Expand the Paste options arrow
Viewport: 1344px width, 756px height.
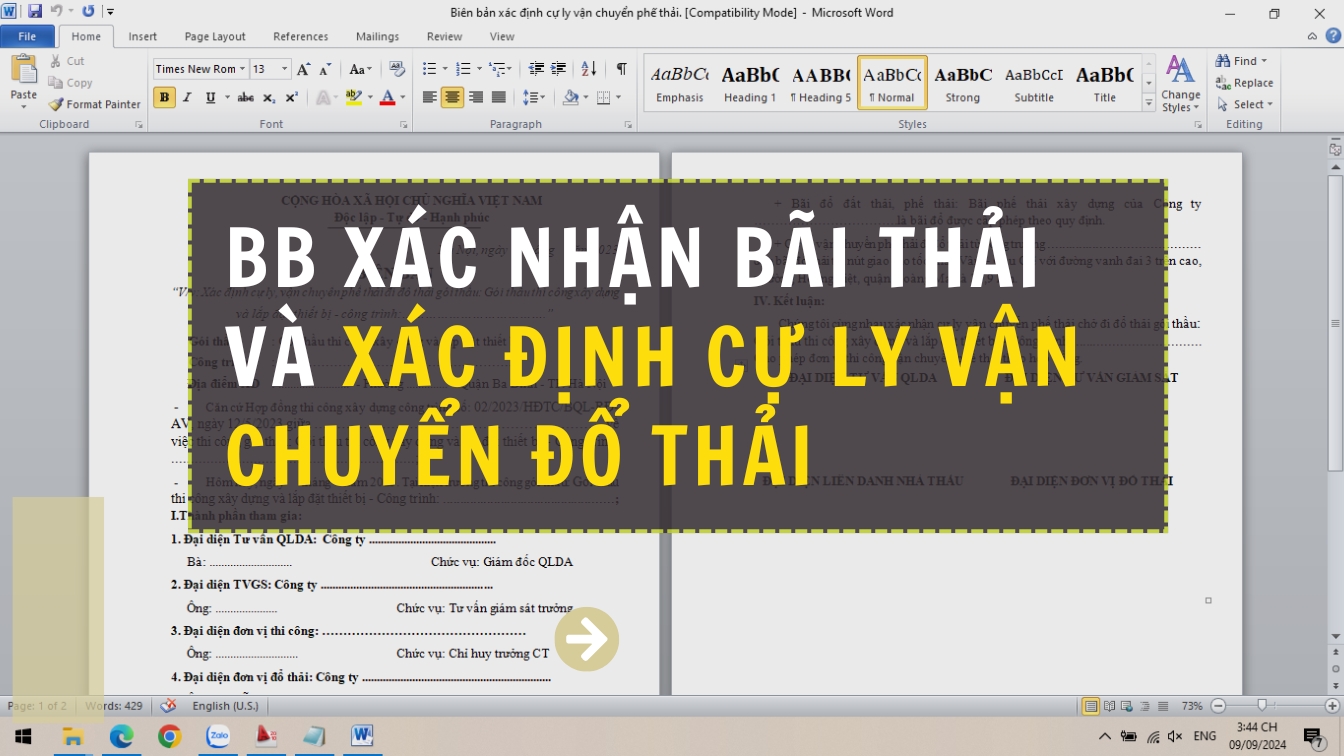pos(23,106)
